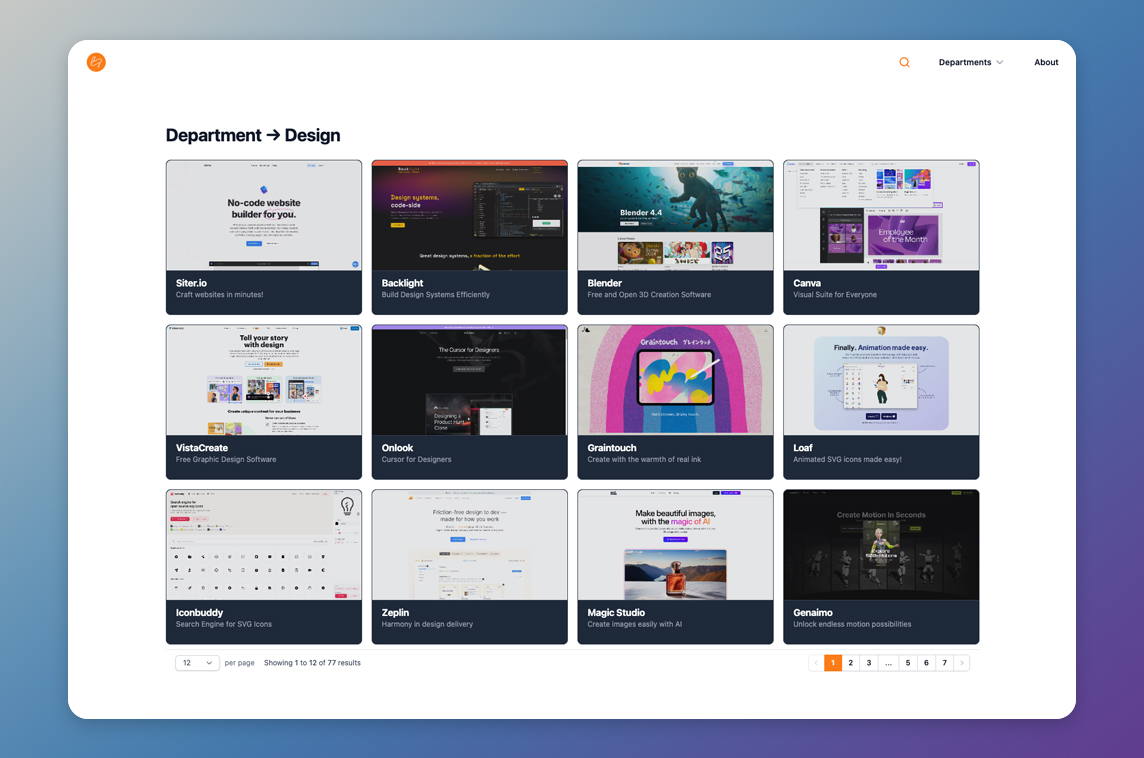Click the Siter.io title link
1144x758 pixels.
[191, 283]
